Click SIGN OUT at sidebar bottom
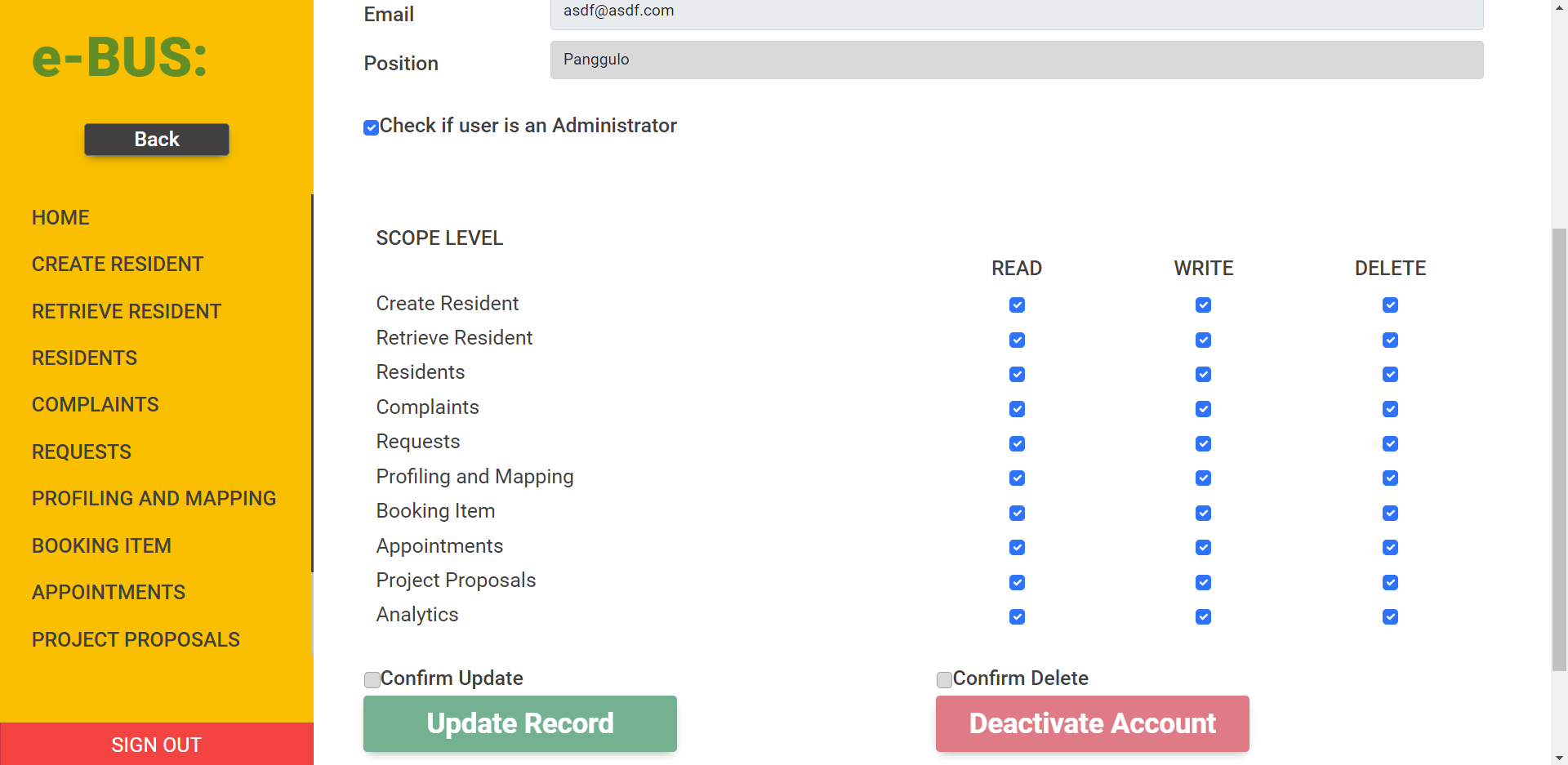This screenshot has width=1568, height=765. click(x=157, y=745)
